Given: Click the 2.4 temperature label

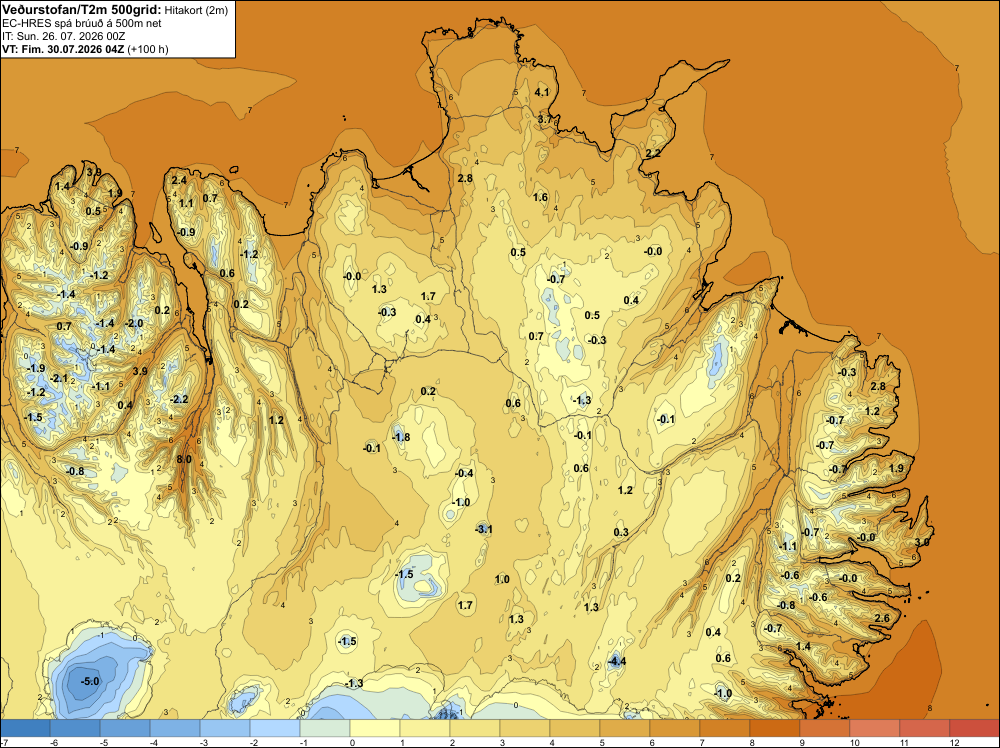Looking at the screenshot, I should click(179, 180).
